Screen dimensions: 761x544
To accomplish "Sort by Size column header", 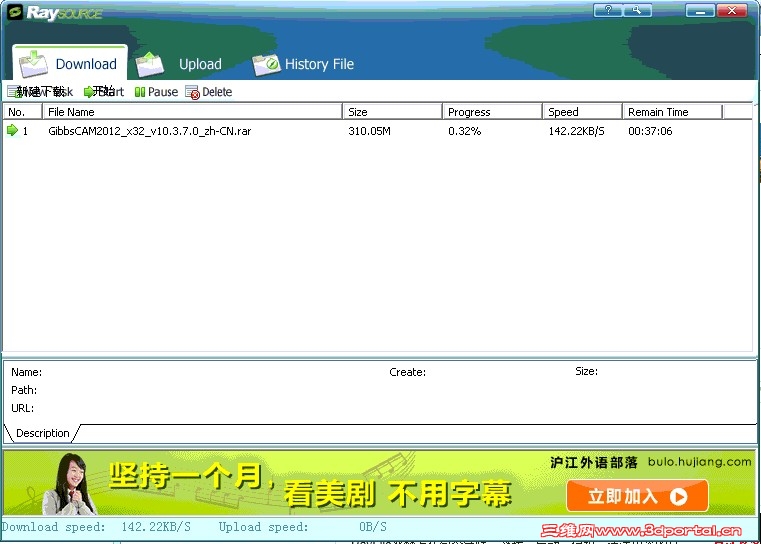I will pyautogui.click(x=393, y=112).
